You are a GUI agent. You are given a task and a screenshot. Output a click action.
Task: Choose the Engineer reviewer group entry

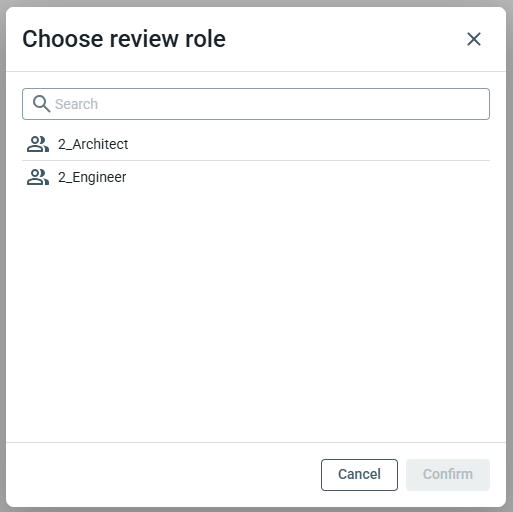(x=256, y=177)
